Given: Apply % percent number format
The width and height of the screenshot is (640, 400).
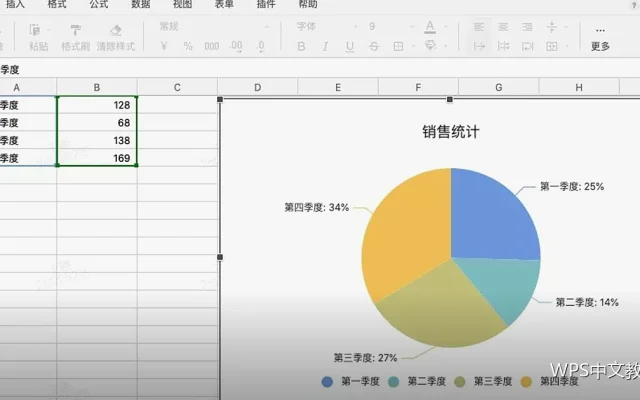Looking at the screenshot, I should coord(188,46).
